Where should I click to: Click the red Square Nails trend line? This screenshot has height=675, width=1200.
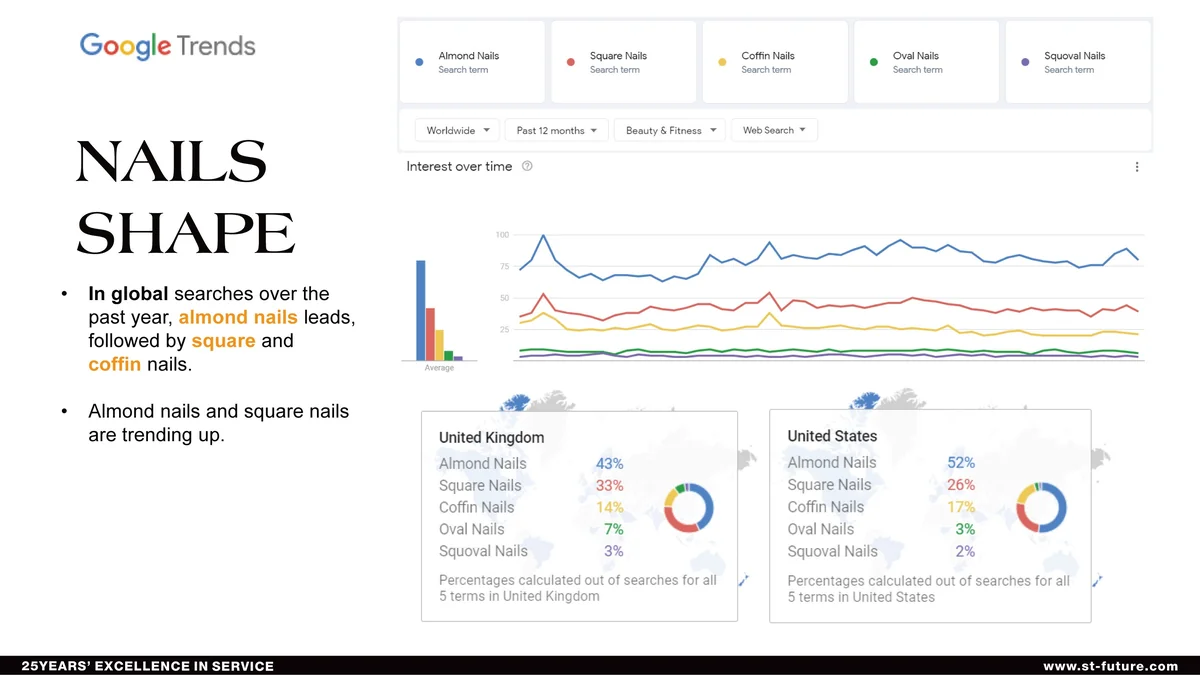(x=830, y=306)
